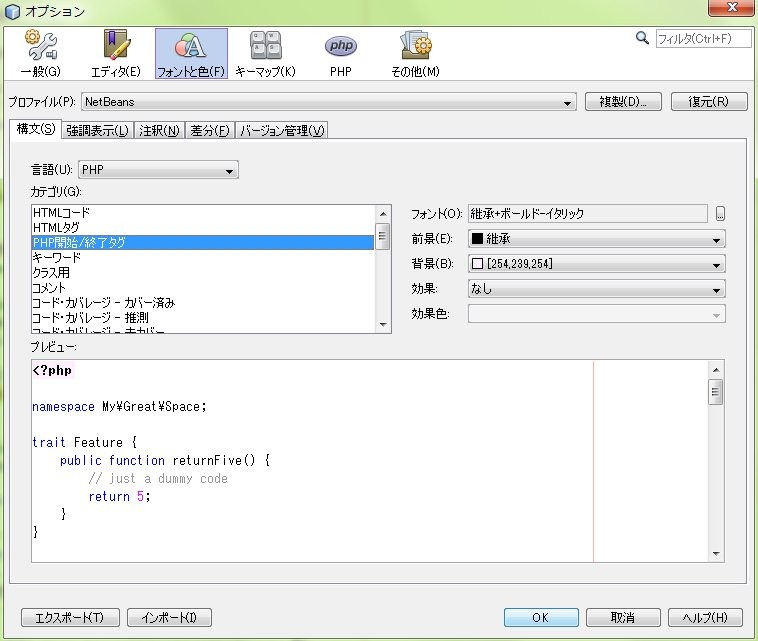Click the filter field フィルタ(Ctrl+F)
The height and width of the screenshot is (641, 758).
[703, 38]
